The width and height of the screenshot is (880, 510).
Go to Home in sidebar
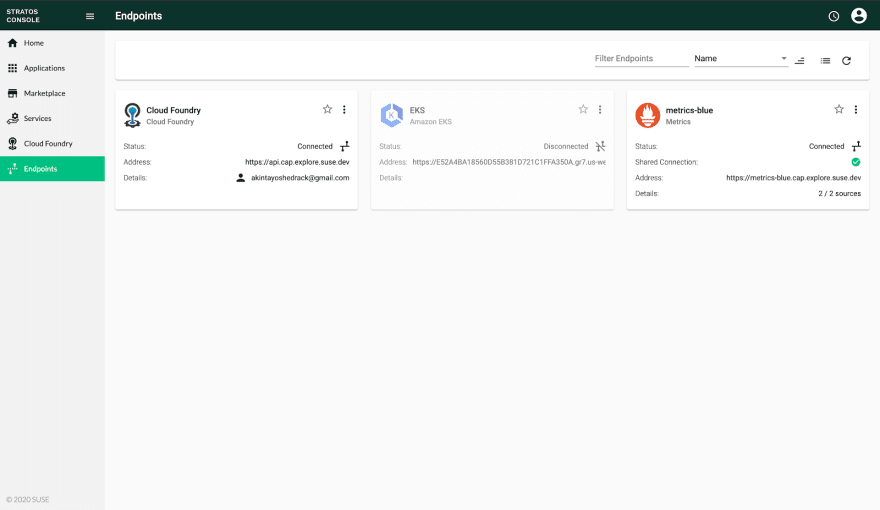(x=52, y=43)
